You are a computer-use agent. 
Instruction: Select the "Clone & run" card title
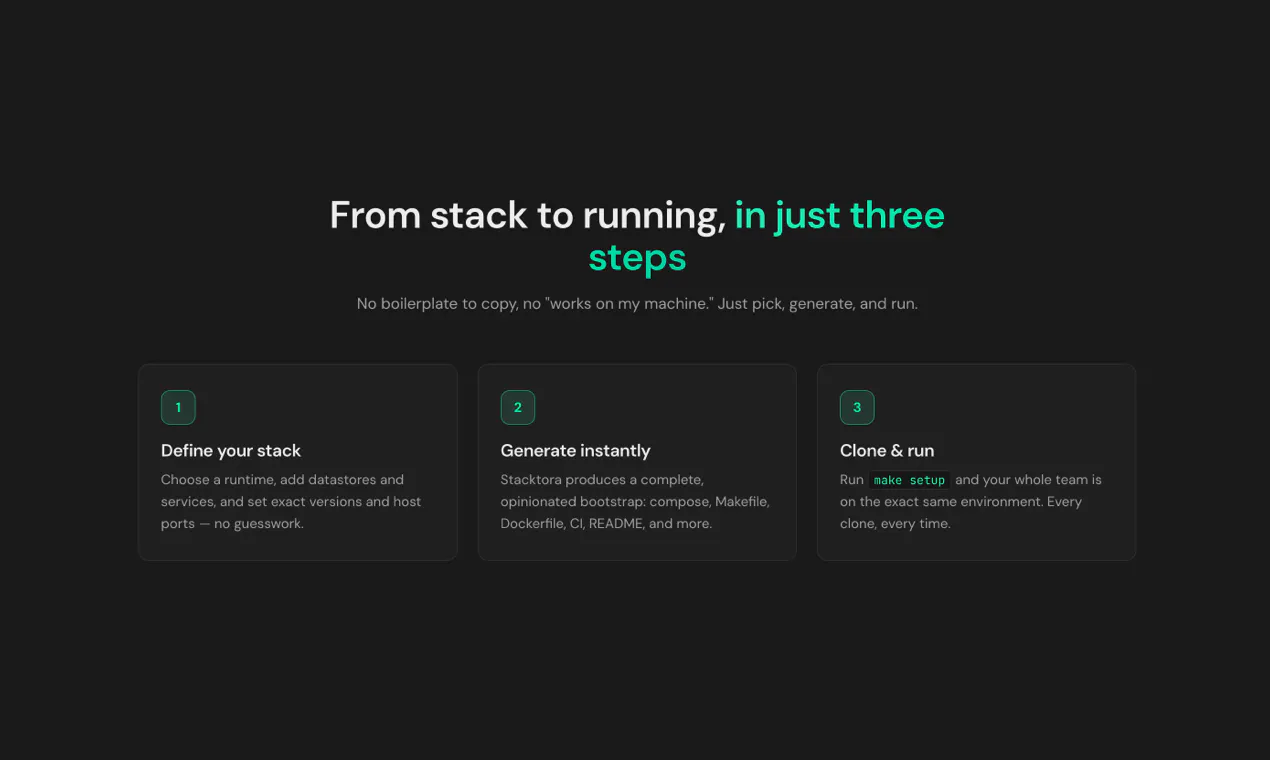(887, 451)
